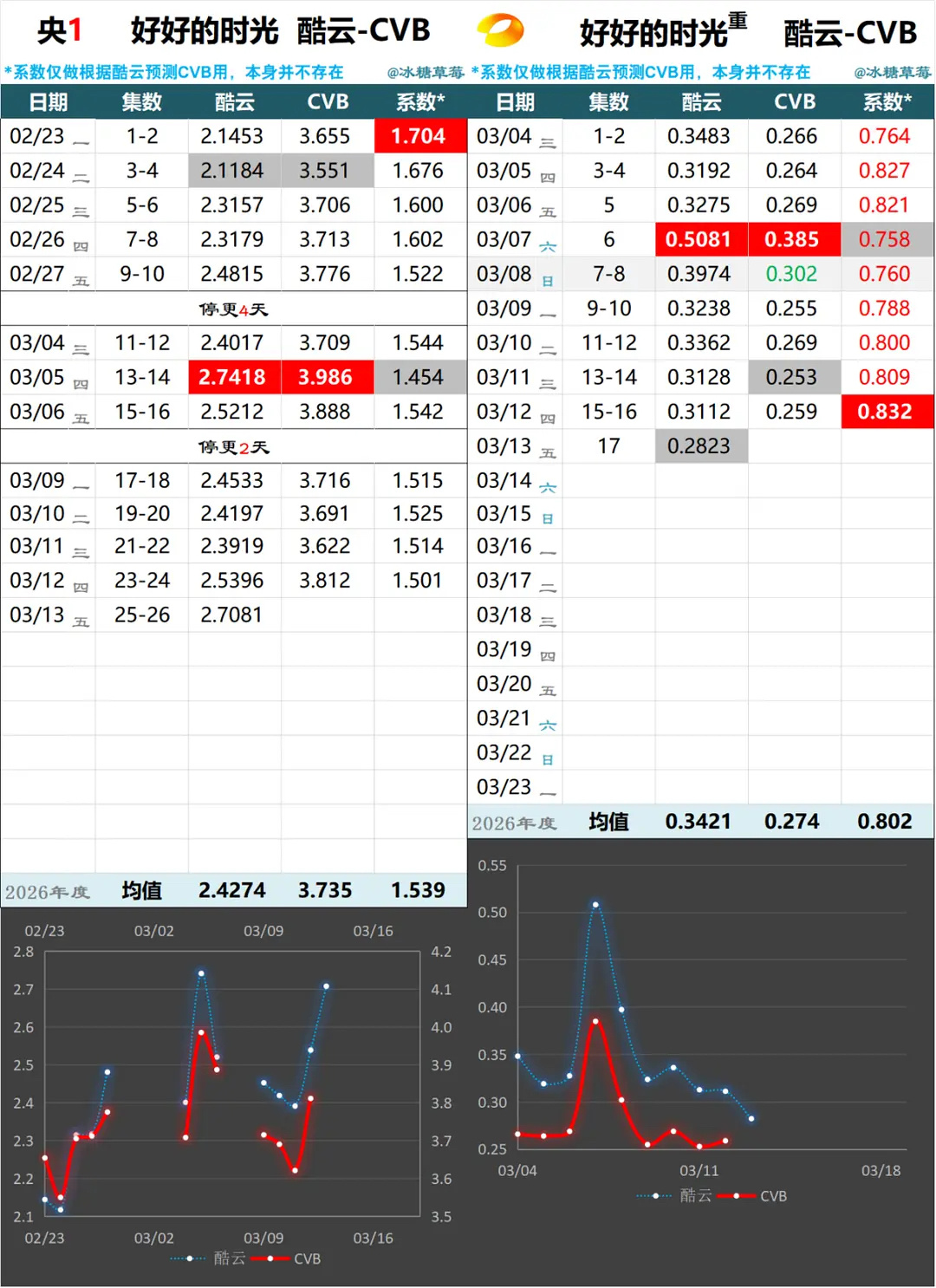The width and height of the screenshot is (936, 1288).
Task: Select the CVB value 3.655
Action: (x=324, y=136)
